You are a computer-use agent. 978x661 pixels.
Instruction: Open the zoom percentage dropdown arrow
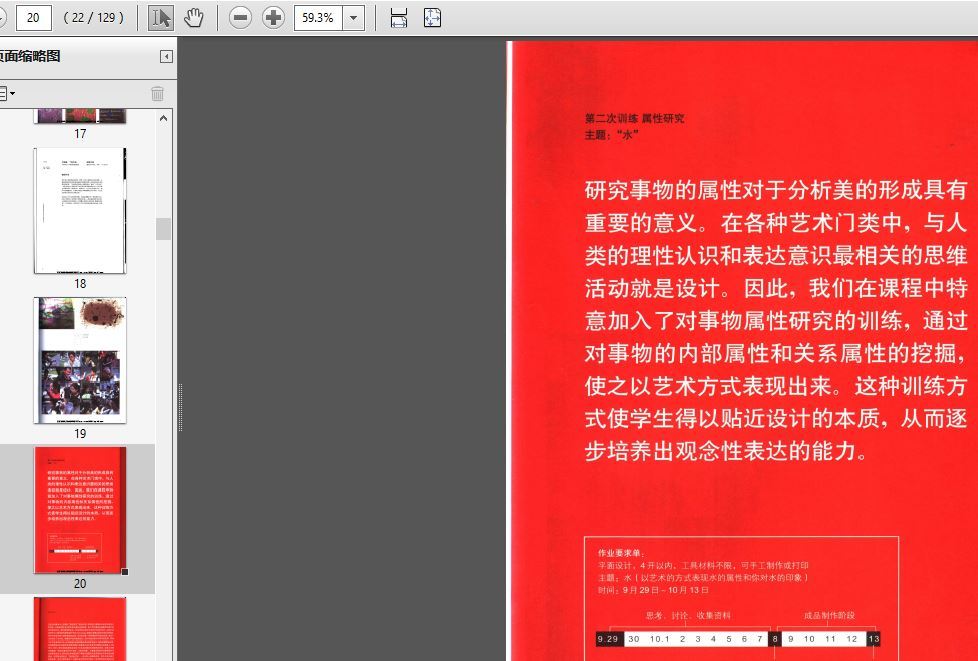(x=354, y=17)
